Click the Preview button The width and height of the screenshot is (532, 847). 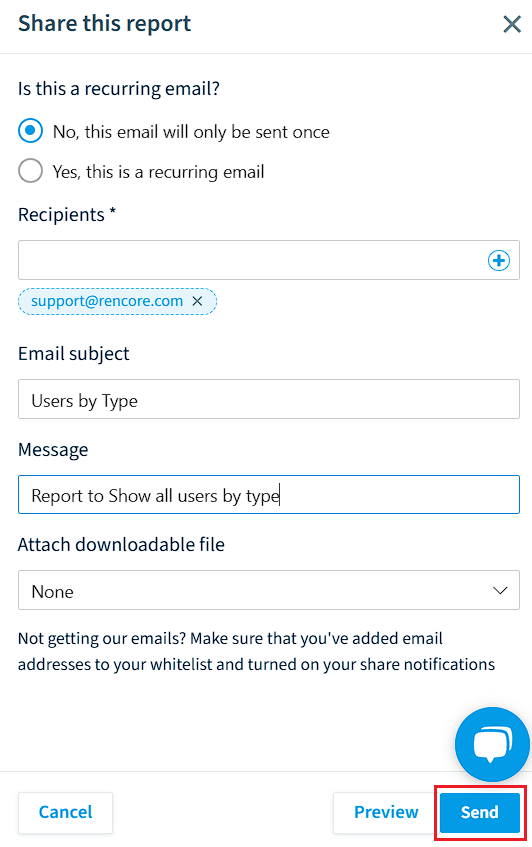tap(386, 812)
